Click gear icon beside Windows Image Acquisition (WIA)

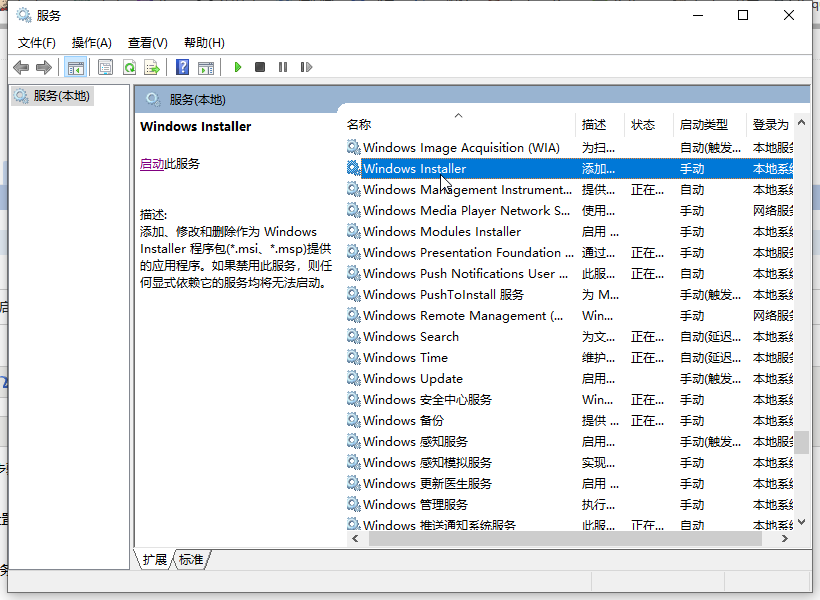[354, 148]
